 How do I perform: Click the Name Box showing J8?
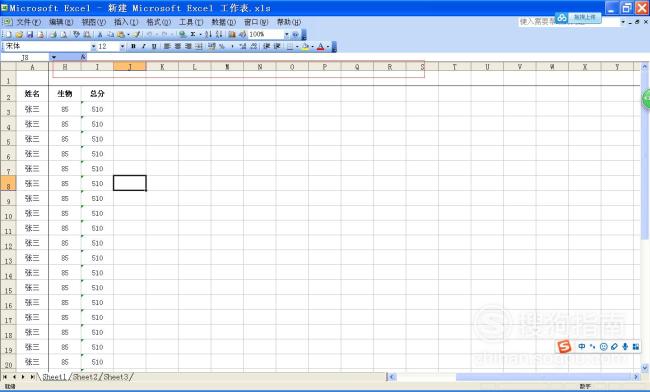pyautogui.click(x=25, y=57)
